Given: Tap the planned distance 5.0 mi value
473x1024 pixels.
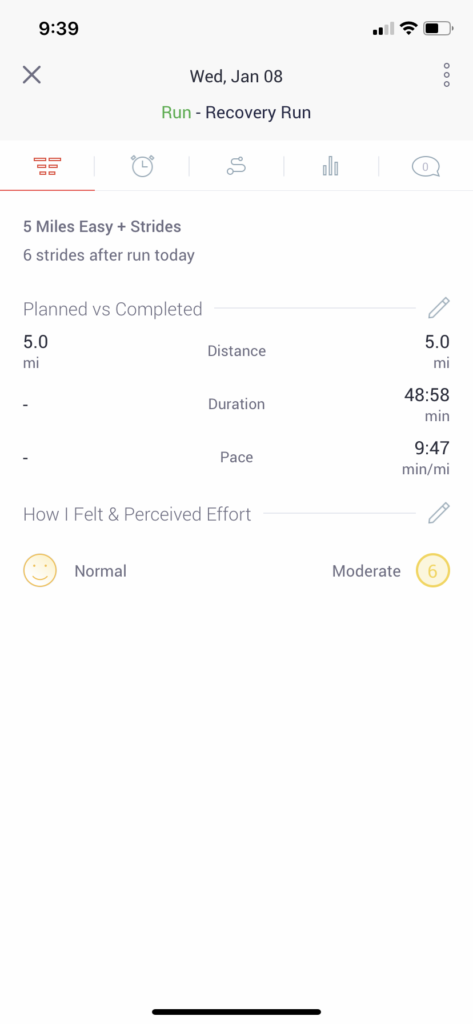Looking at the screenshot, I should pyautogui.click(x=35, y=351).
